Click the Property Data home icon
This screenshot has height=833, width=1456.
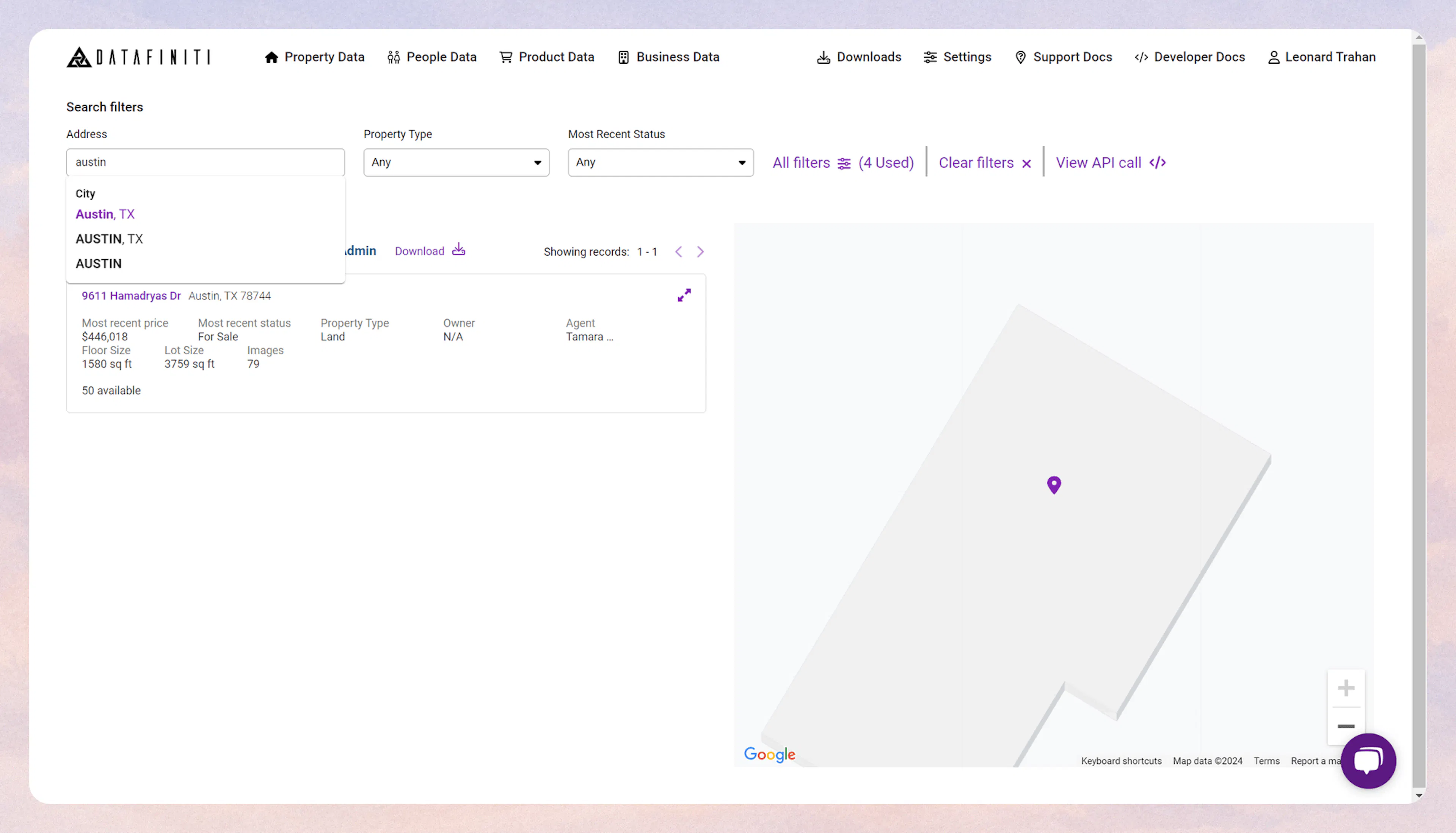point(272,56)
